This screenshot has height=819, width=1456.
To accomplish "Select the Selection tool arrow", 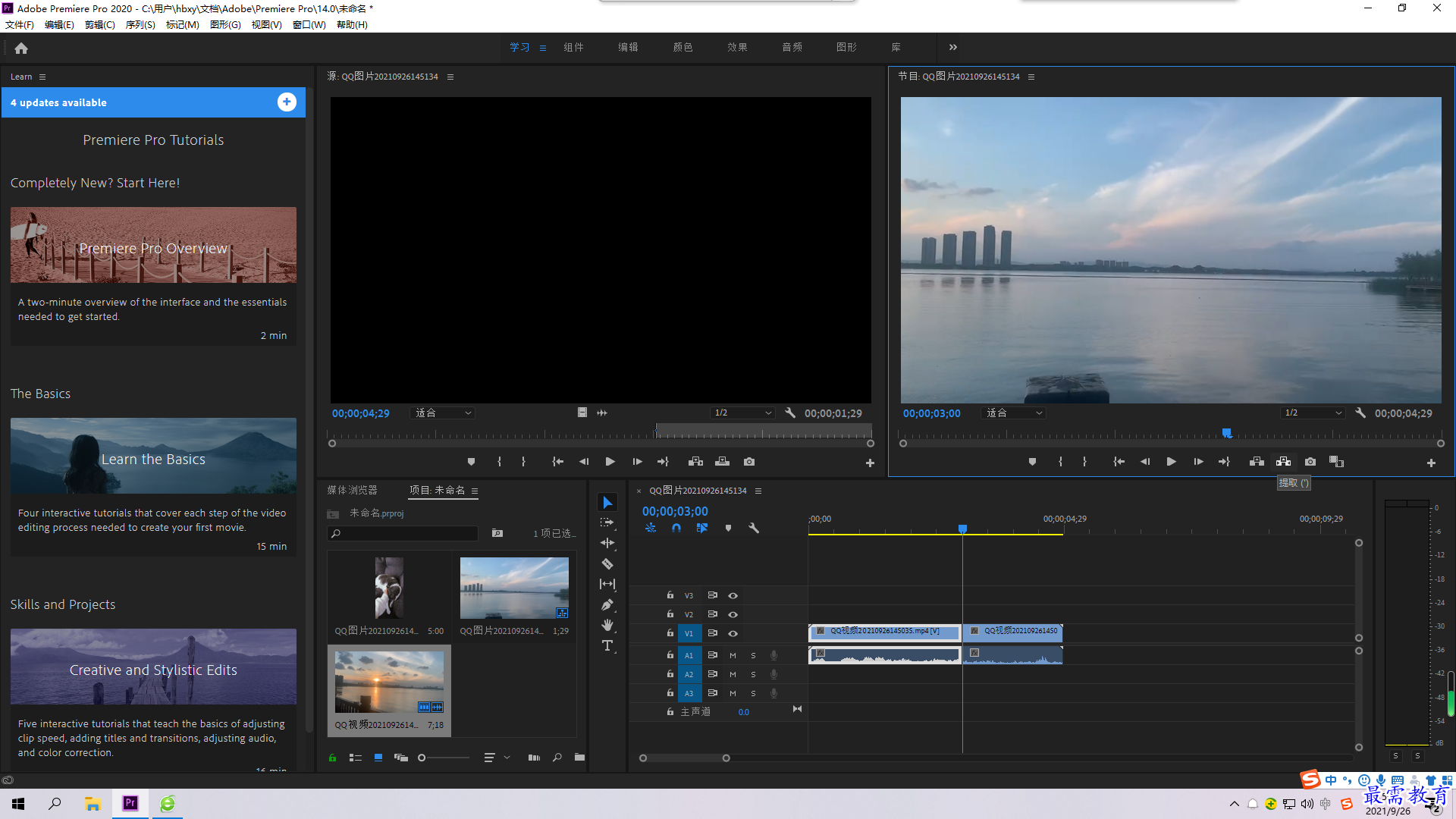I will pos(607,503).
